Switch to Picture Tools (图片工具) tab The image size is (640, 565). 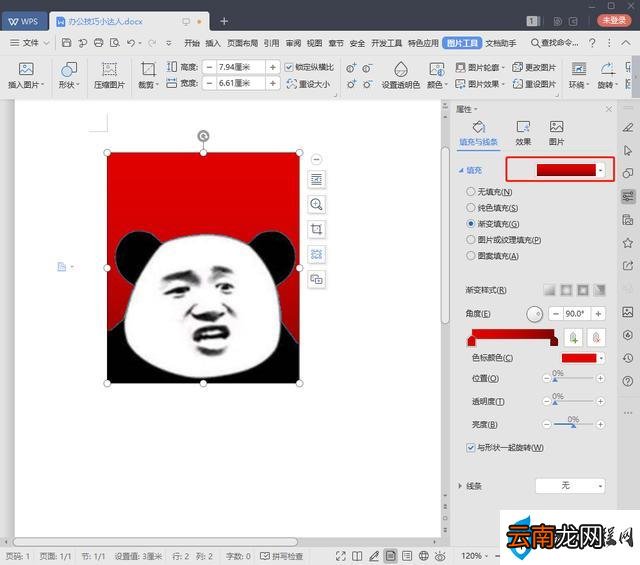[x=462, y=43]
